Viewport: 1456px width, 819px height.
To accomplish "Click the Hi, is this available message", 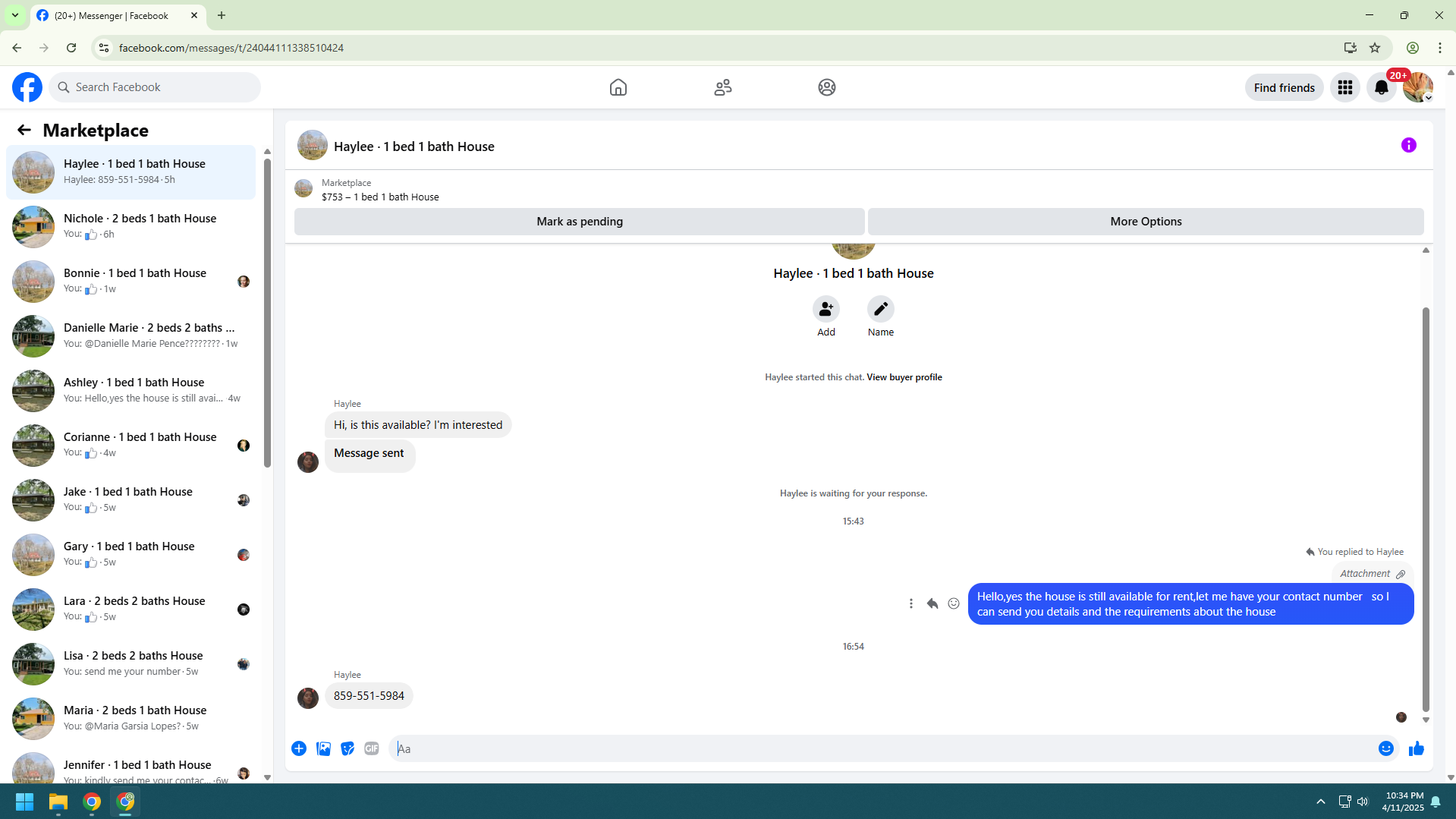I will (418, 425).
